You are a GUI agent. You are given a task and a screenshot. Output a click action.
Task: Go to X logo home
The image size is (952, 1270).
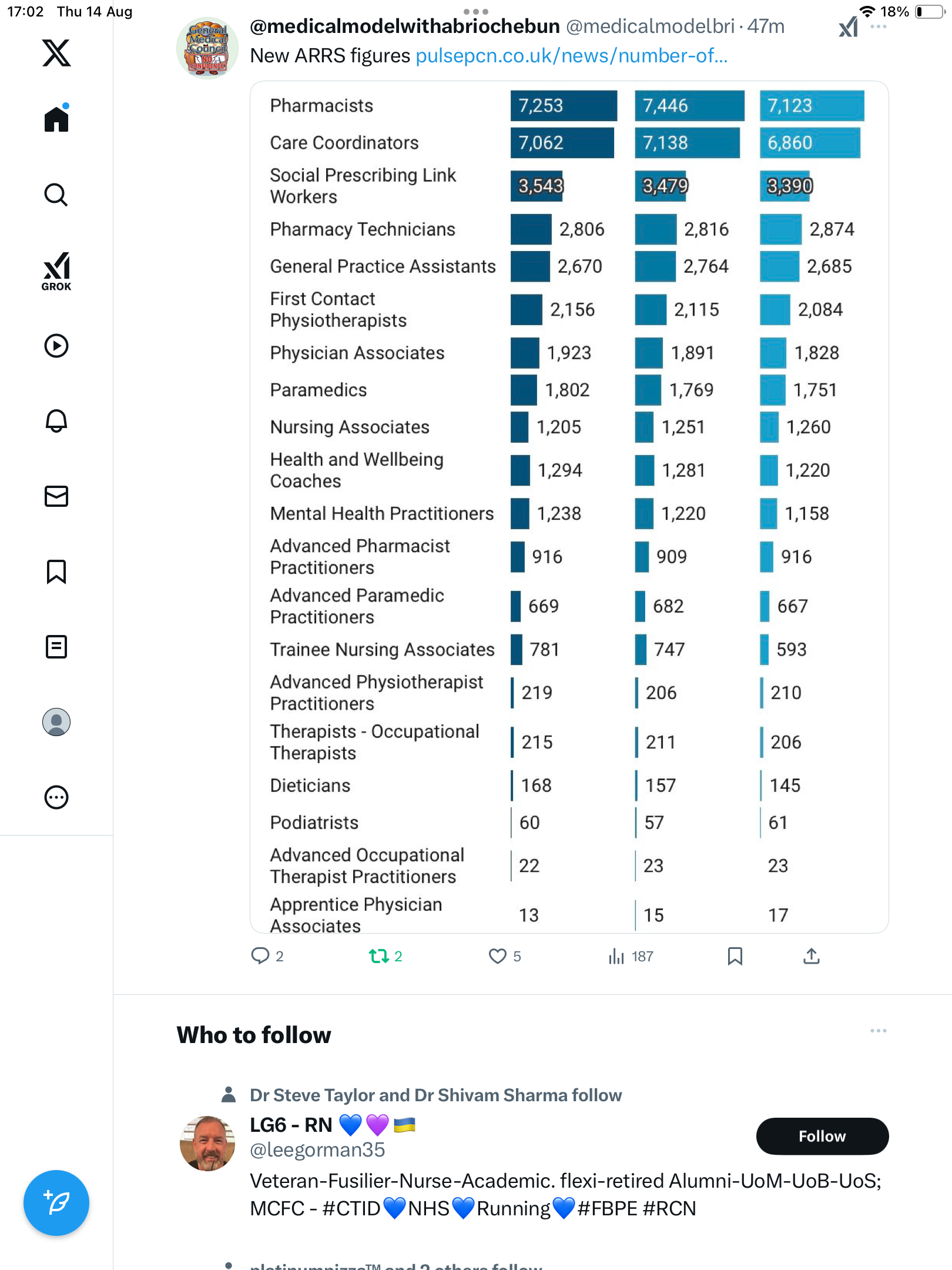pyautogui.click(x=56, y=53)
